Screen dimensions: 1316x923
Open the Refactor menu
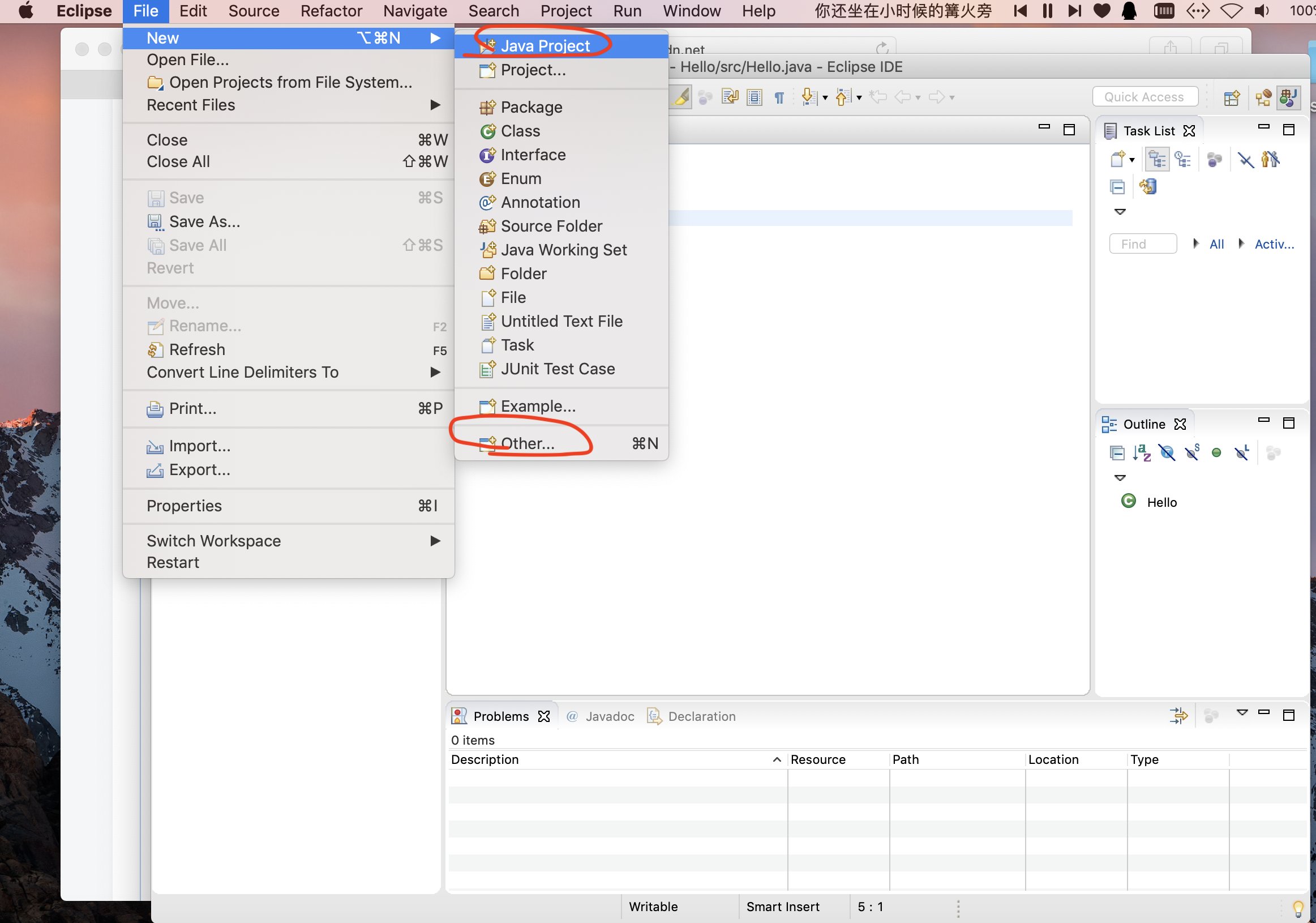(331, 11)
